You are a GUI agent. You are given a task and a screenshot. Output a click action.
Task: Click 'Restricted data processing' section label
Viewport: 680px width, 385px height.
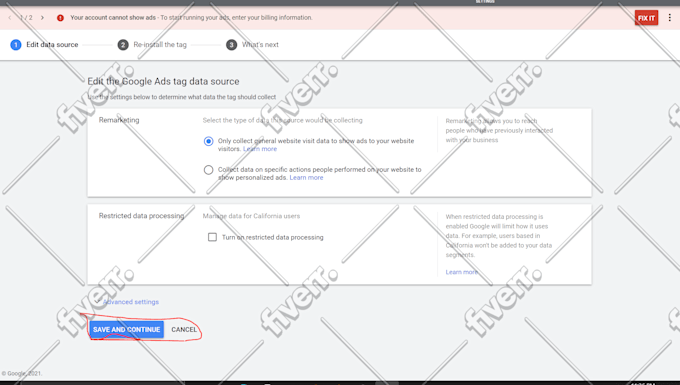141,216
